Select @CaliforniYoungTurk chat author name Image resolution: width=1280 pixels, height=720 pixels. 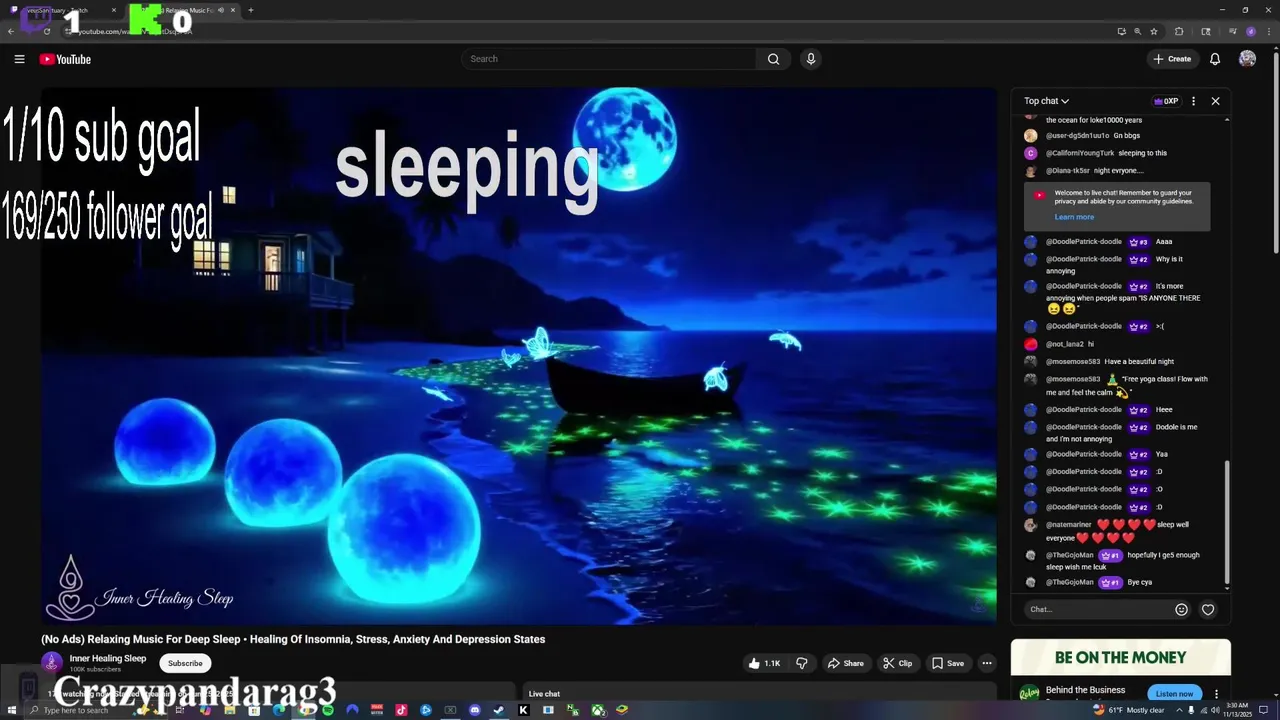tap(1080, 153)
